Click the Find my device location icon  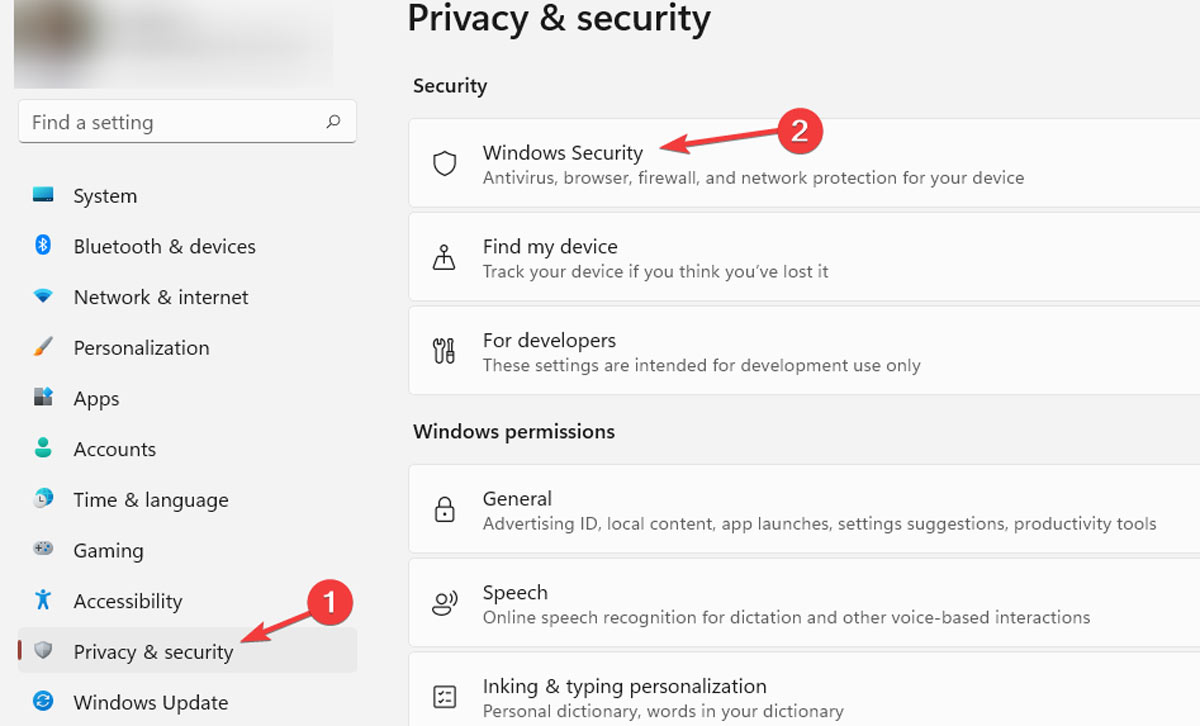point(444,257)
